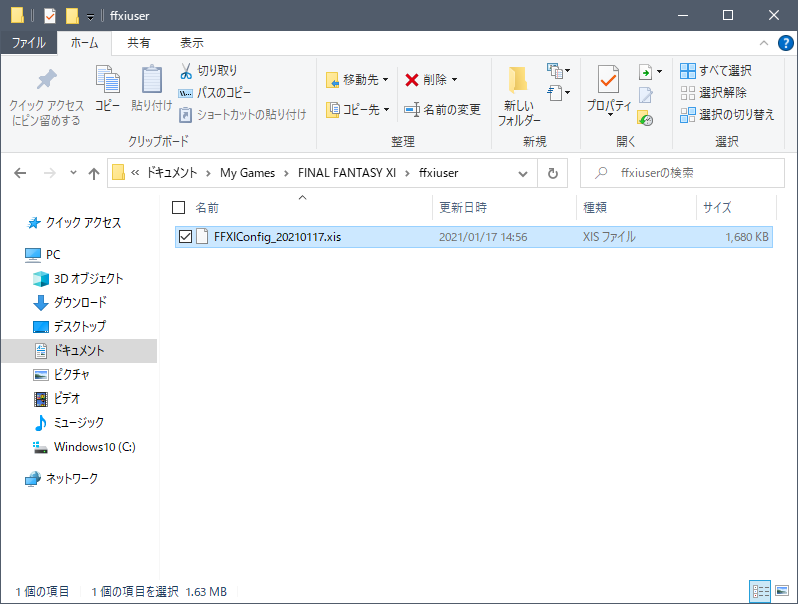Switch to details view layout

[x=761, y=591]
